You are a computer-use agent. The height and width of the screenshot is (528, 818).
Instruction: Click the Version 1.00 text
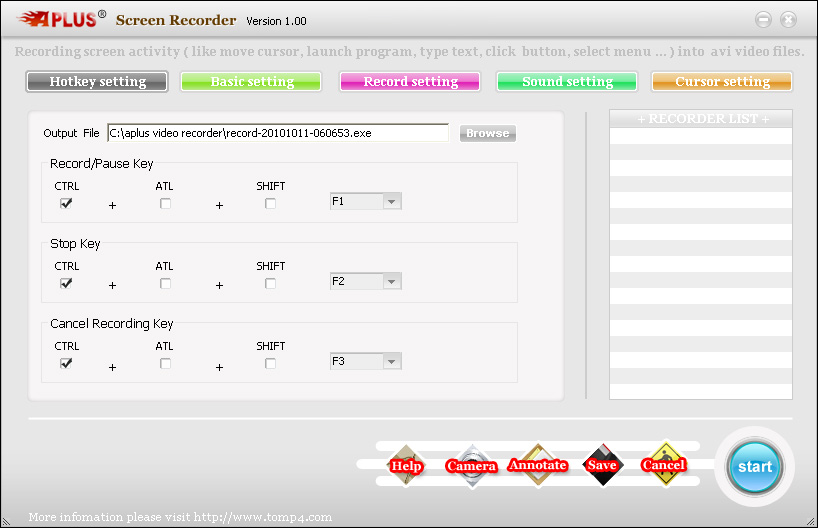point(276,21)
